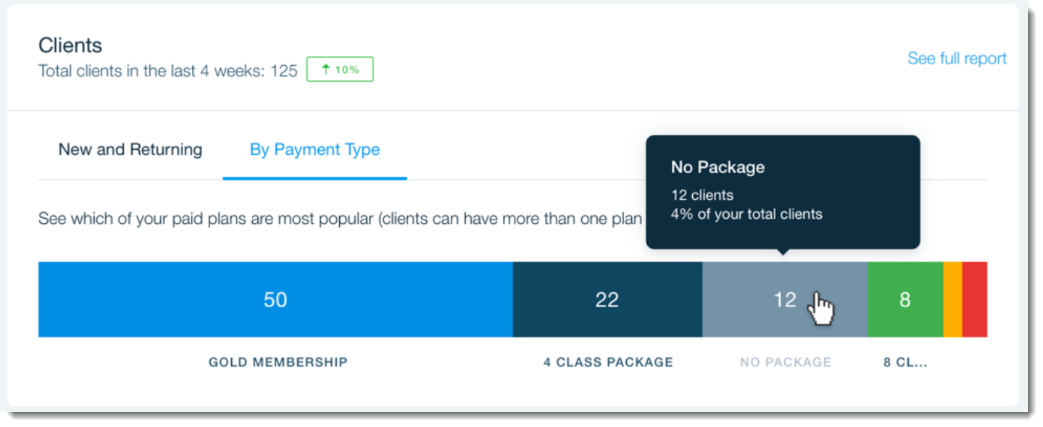Open the See full report link
Screen dimensions: 1043x427
pyautogui.click(x=956, y=59)
